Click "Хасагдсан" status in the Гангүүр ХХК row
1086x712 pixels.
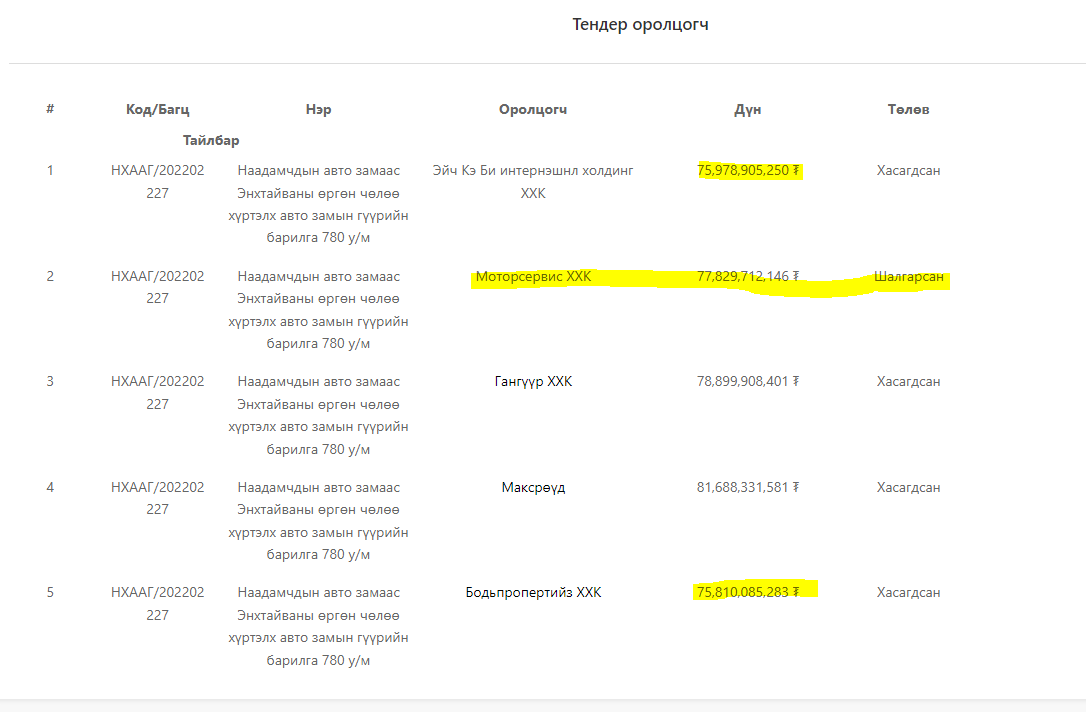point(908,381)
